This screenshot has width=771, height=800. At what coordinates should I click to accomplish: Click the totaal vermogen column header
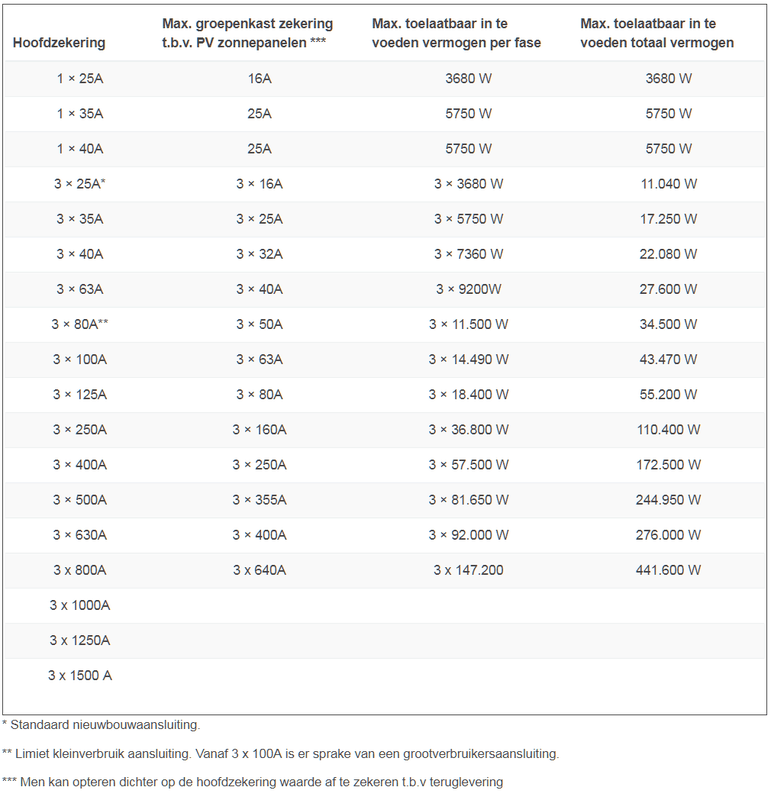[657, 33]
